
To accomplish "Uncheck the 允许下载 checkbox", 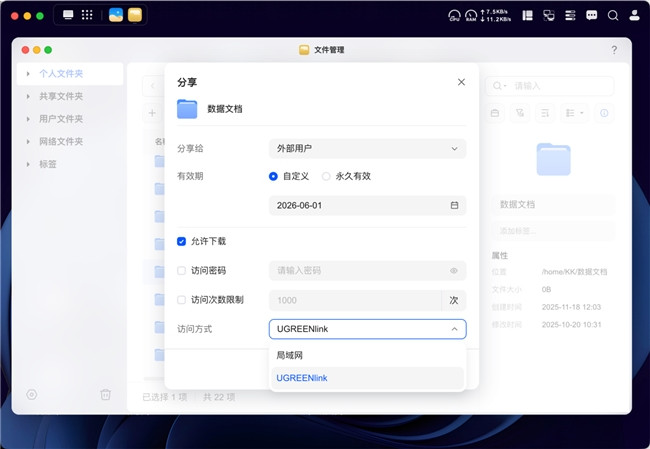I will pos(182,241).
